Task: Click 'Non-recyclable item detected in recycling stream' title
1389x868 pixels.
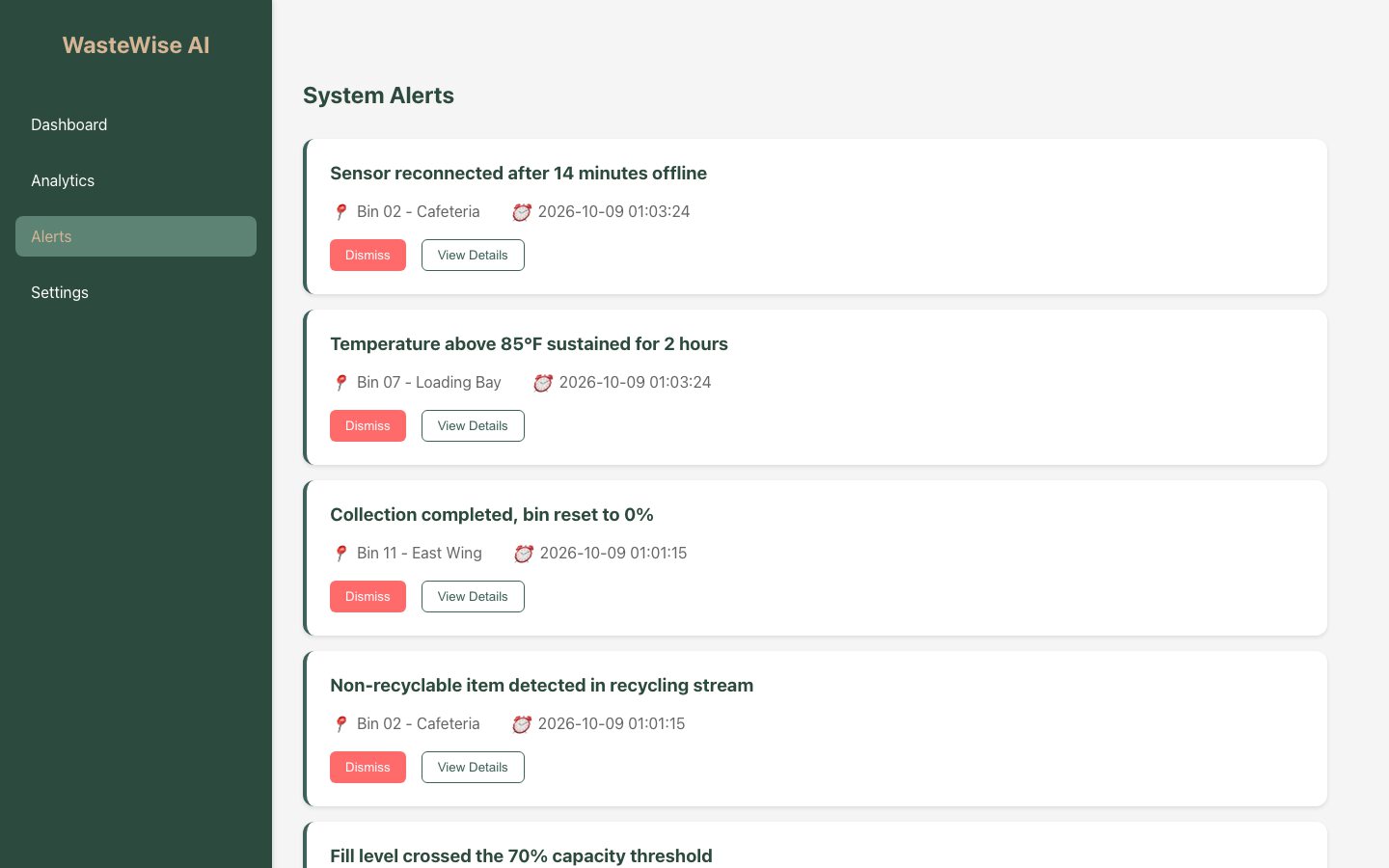Action: (541, 686)
